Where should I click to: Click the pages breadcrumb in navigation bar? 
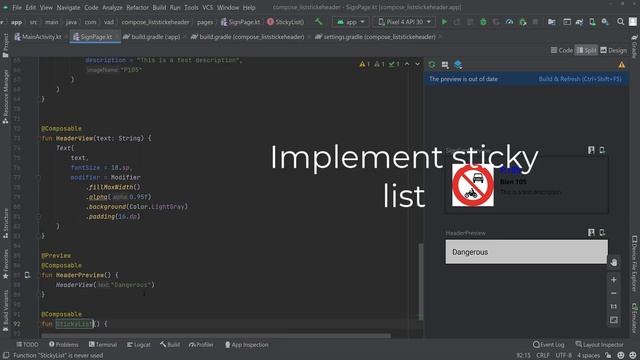(205, 22)
